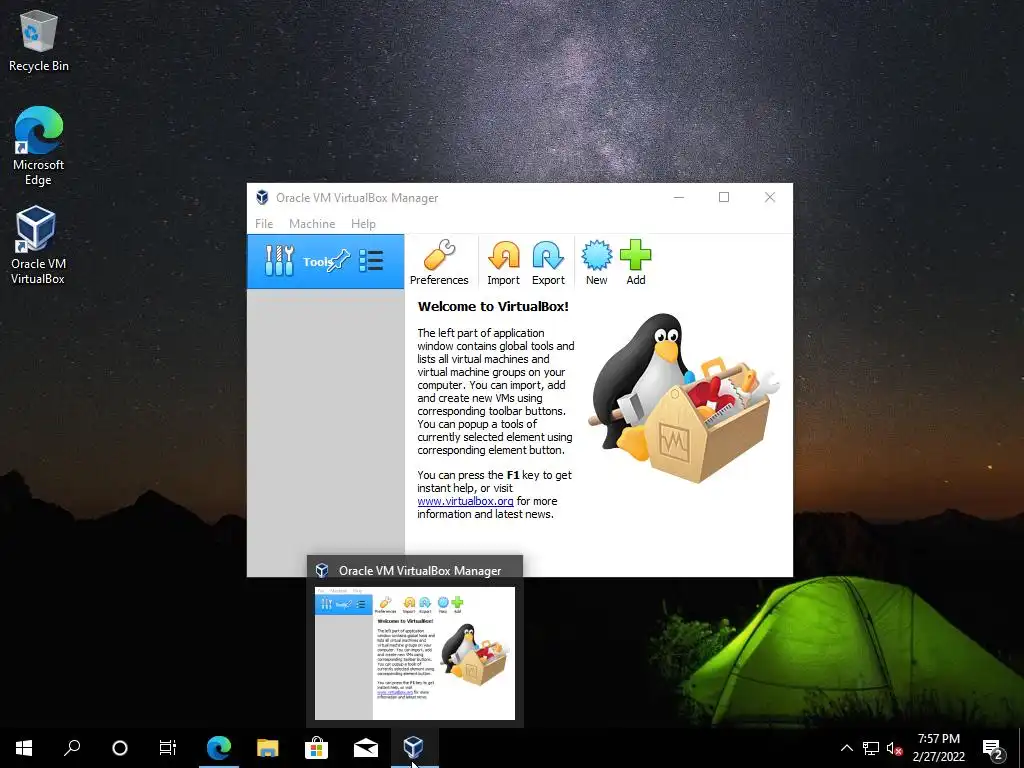Select the Recycle Bin desktop icon
Viewport: 1024px width, 768px height.
click(39, 40)
